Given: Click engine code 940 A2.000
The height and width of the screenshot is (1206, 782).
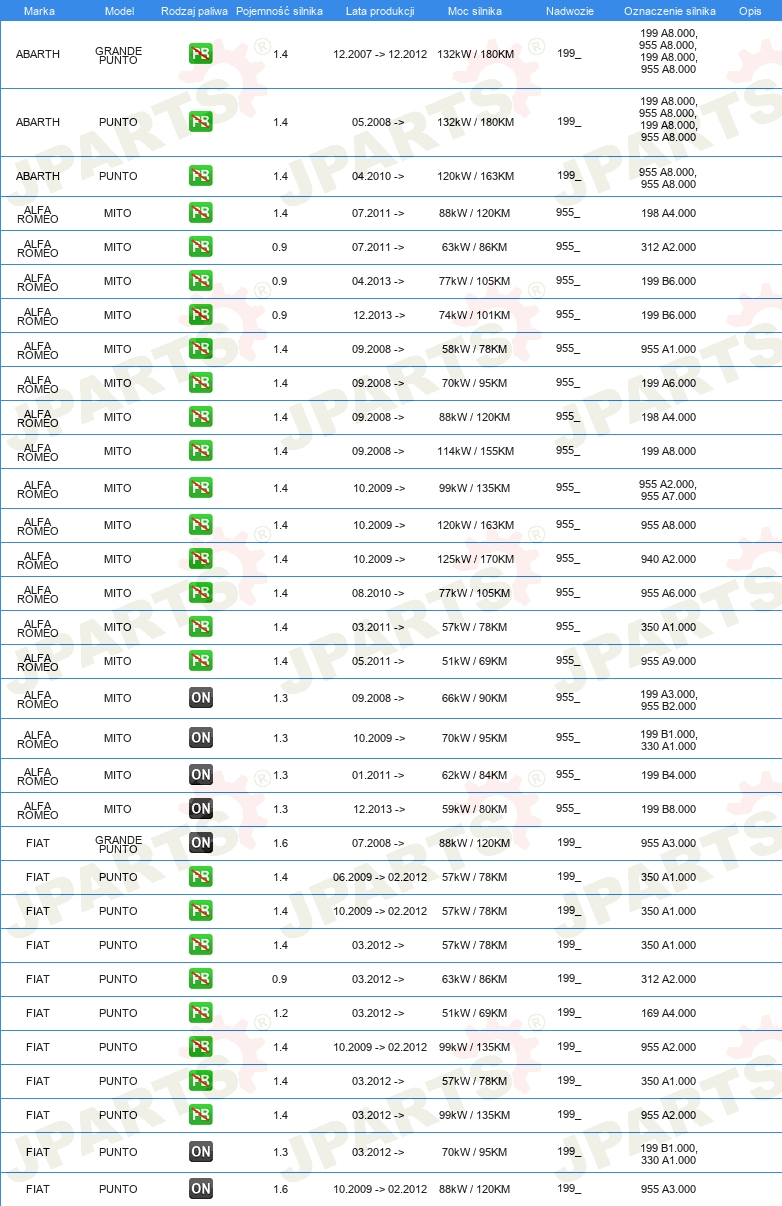Looking at the screenshot, I should 669,559.
